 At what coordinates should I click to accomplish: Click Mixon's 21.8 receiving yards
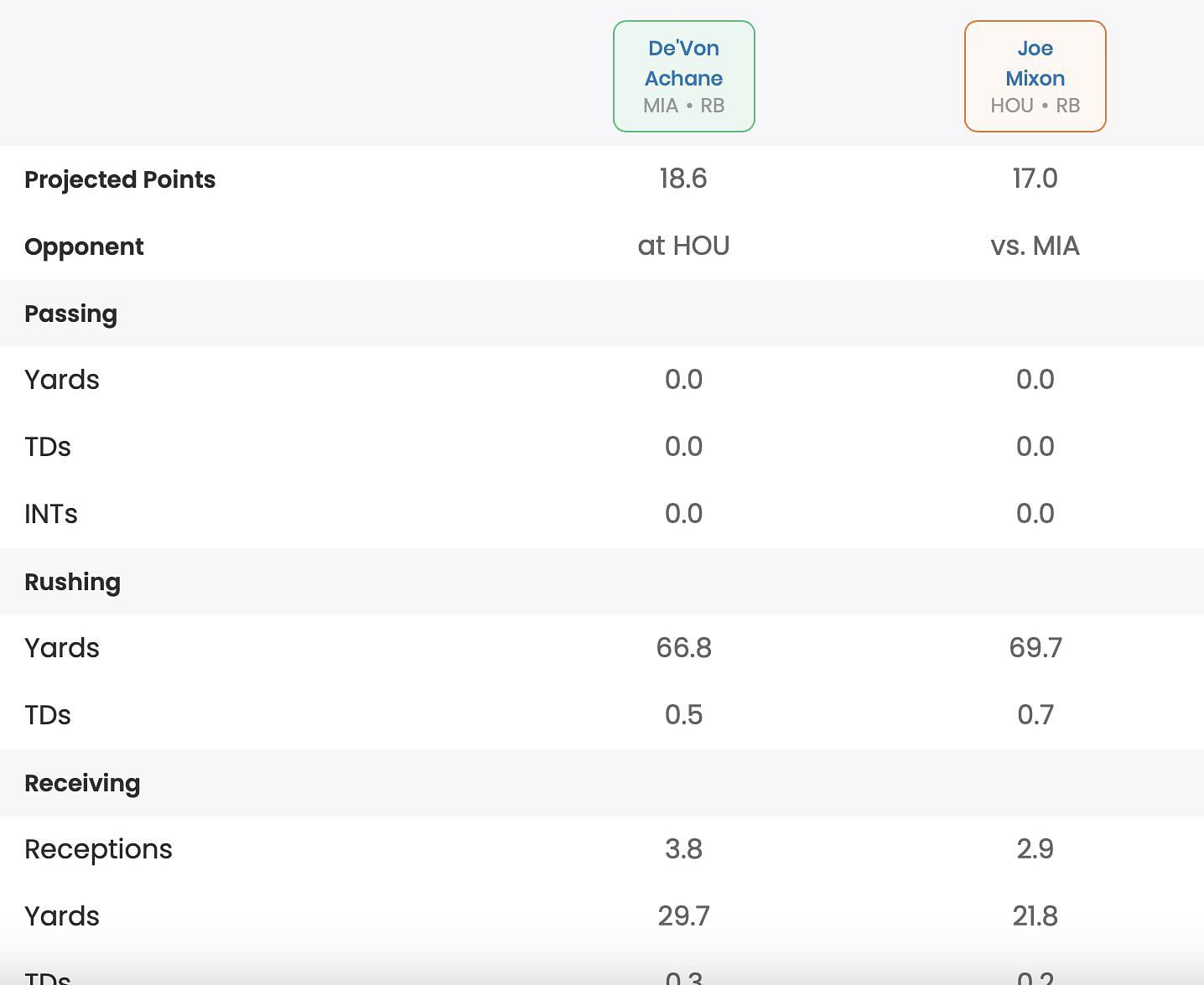1035,916
